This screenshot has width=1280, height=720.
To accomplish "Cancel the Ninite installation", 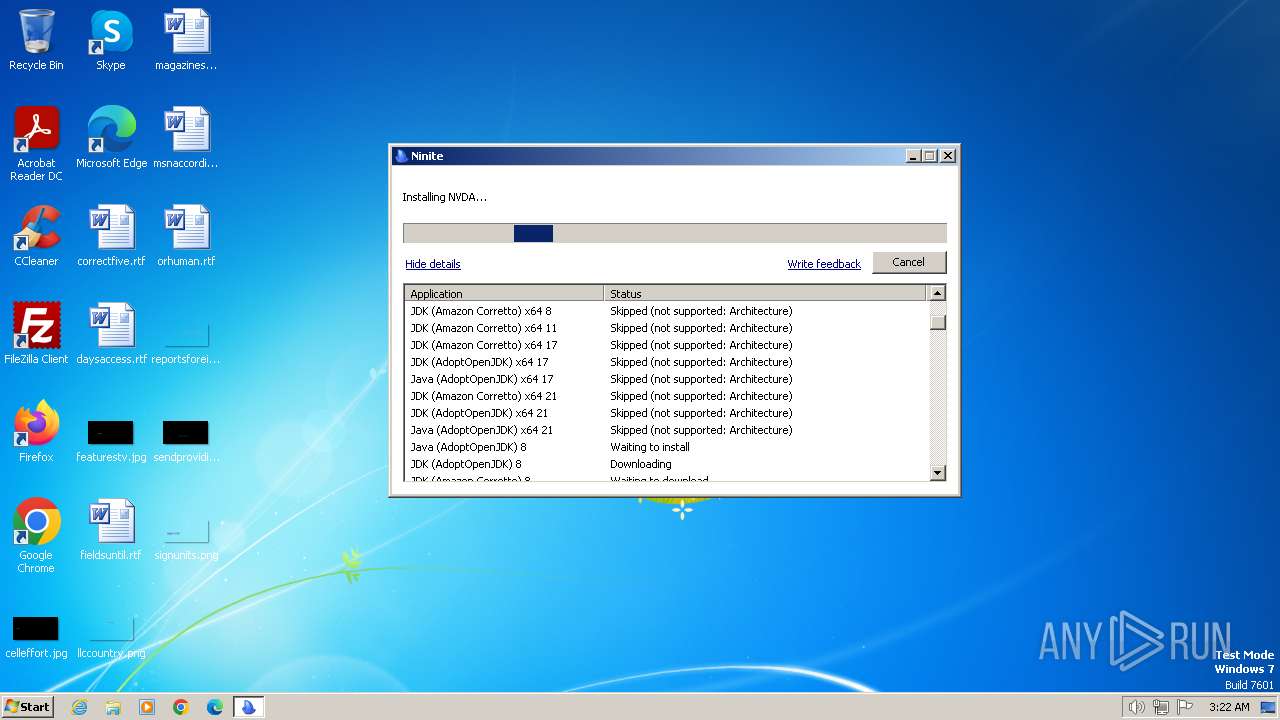I will (x=908, y=262).
